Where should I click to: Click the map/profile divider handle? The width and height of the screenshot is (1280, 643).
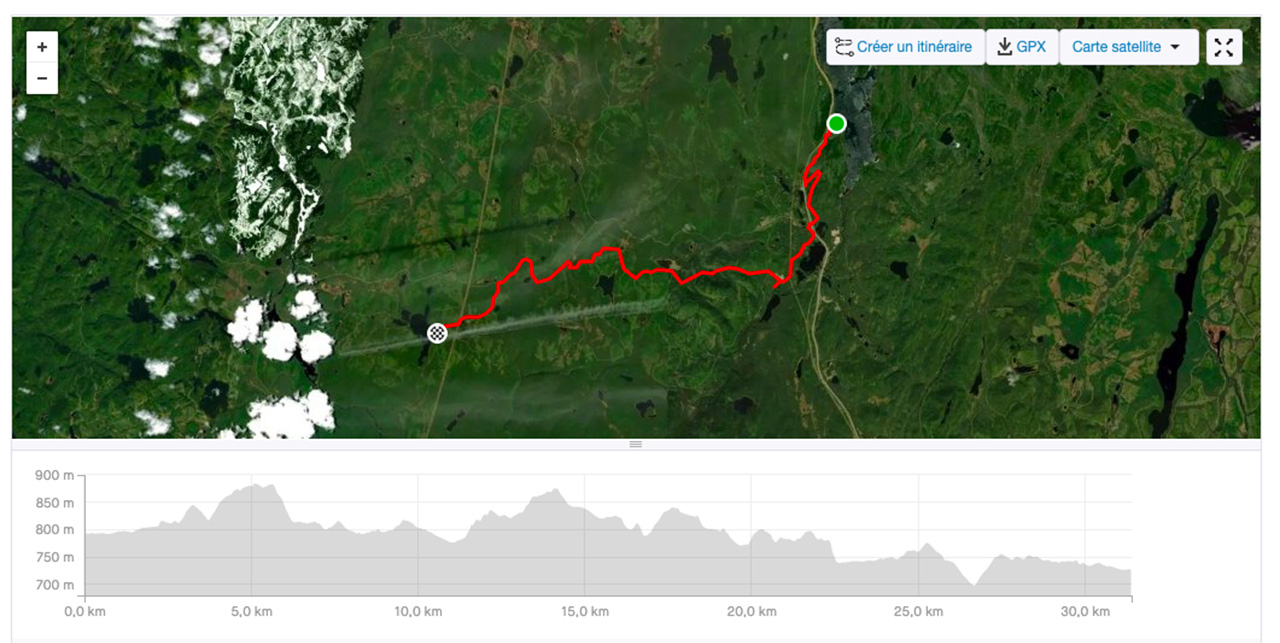tap(636, 444)
